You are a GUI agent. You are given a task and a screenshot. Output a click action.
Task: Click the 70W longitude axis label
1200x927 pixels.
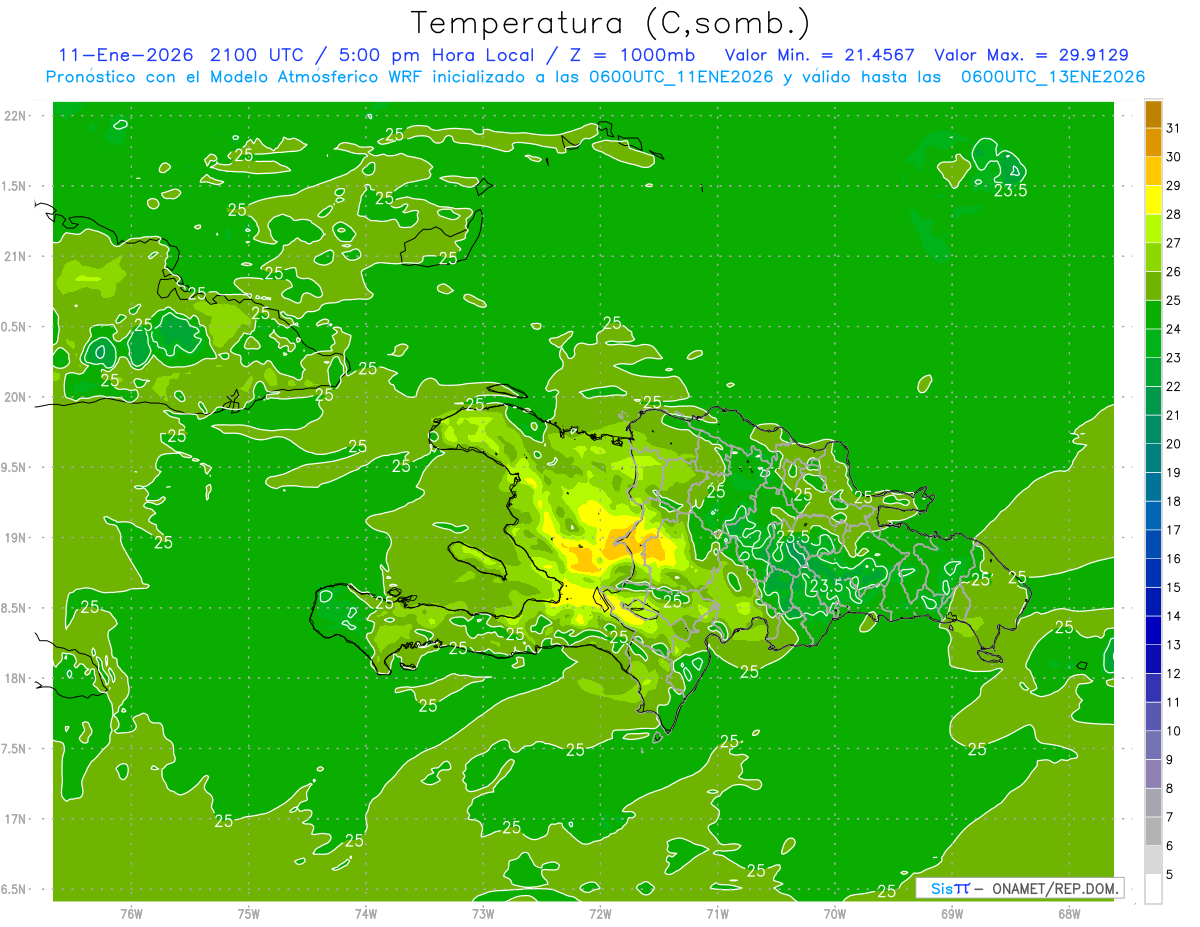(835, 913)
